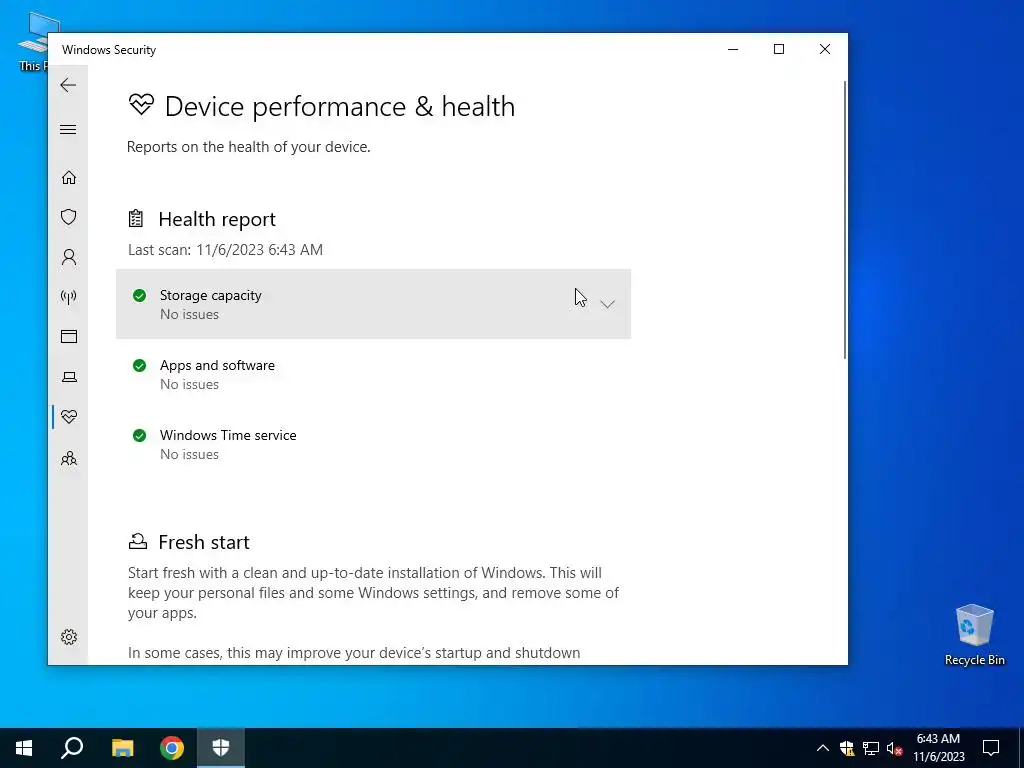This screenshot has width=1024, height=768.
Task: Expand the Storage capacity chevron
Action: coord(607,304)
